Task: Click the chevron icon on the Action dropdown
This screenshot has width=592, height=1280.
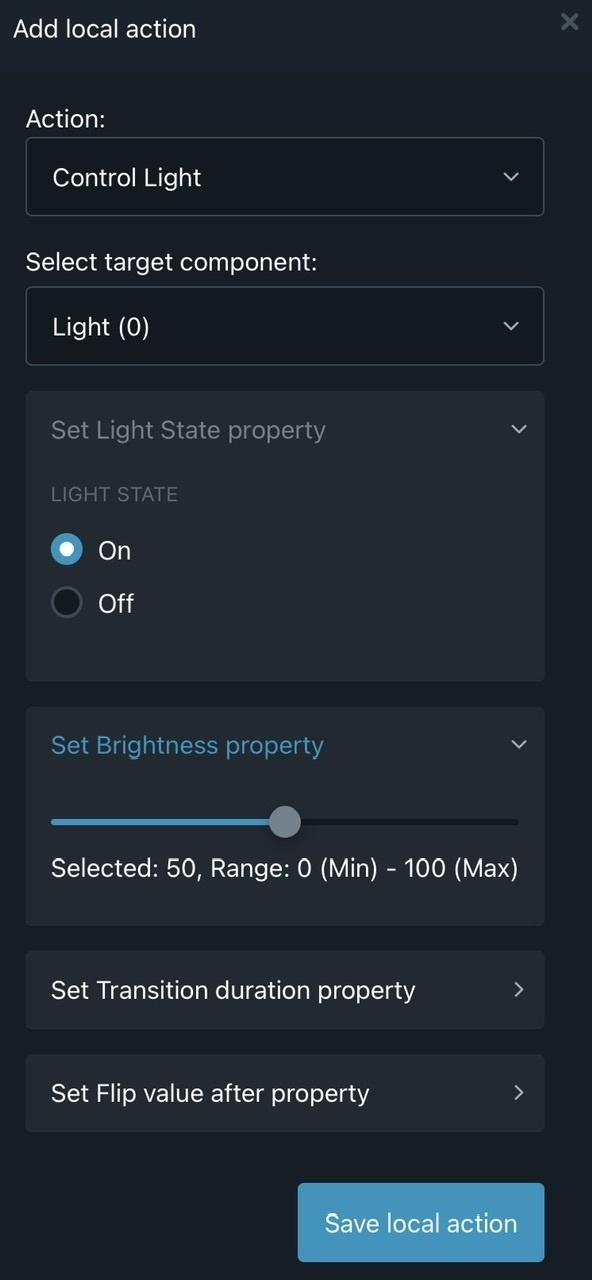Action: tap(511, 176)
